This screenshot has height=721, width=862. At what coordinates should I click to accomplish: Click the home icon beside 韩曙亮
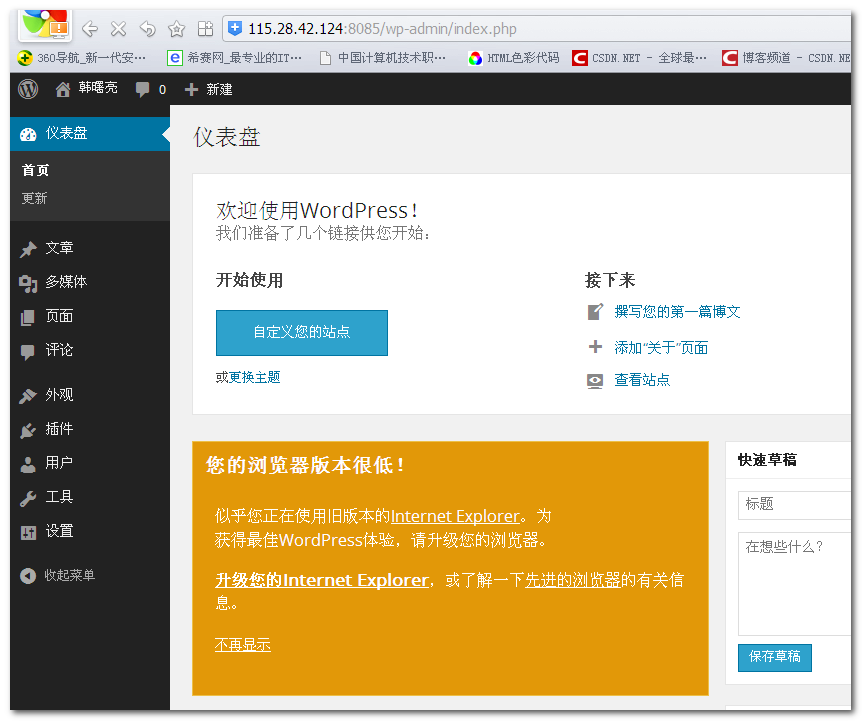(x=63, y=89)
